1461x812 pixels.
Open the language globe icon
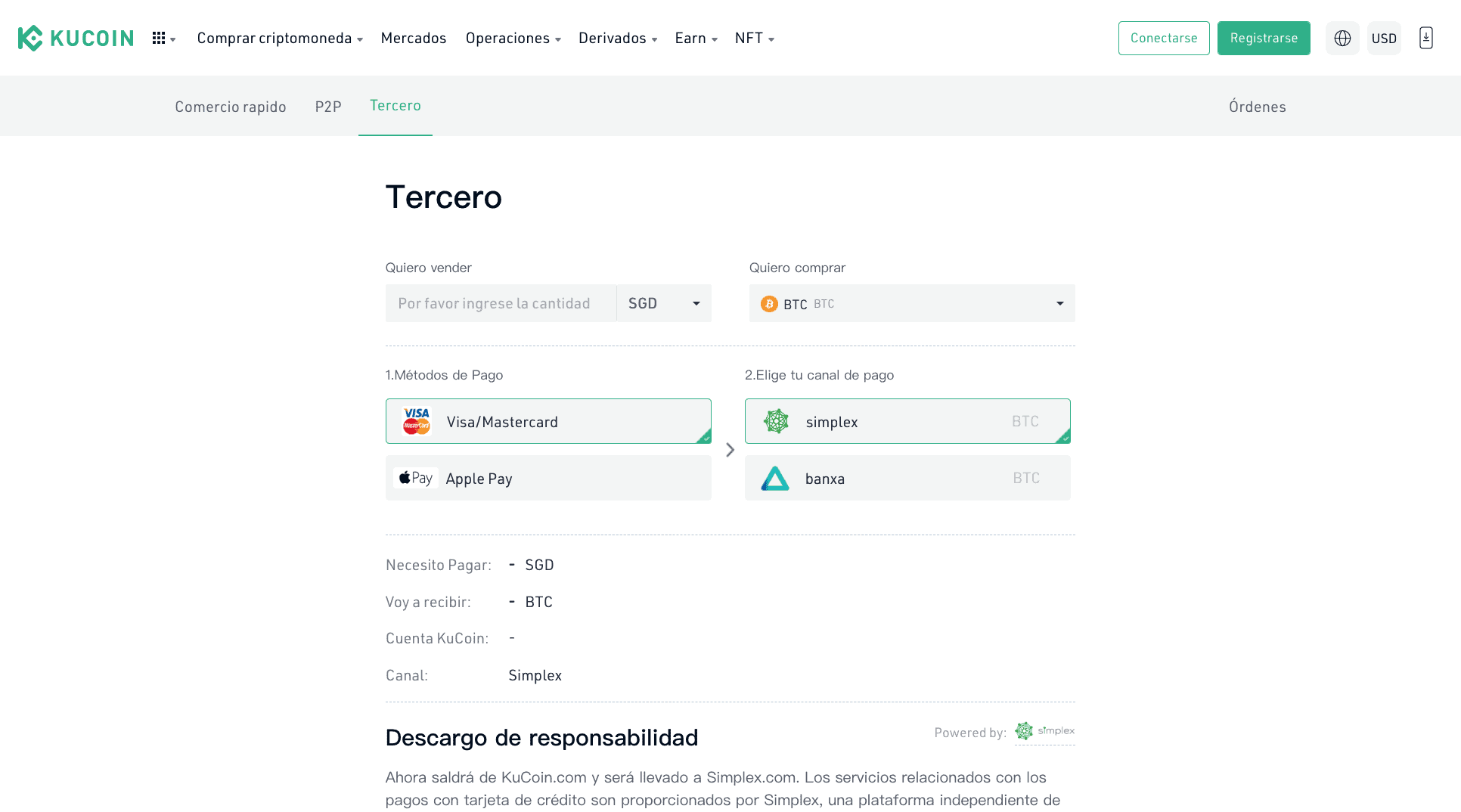coord(1342,38)
